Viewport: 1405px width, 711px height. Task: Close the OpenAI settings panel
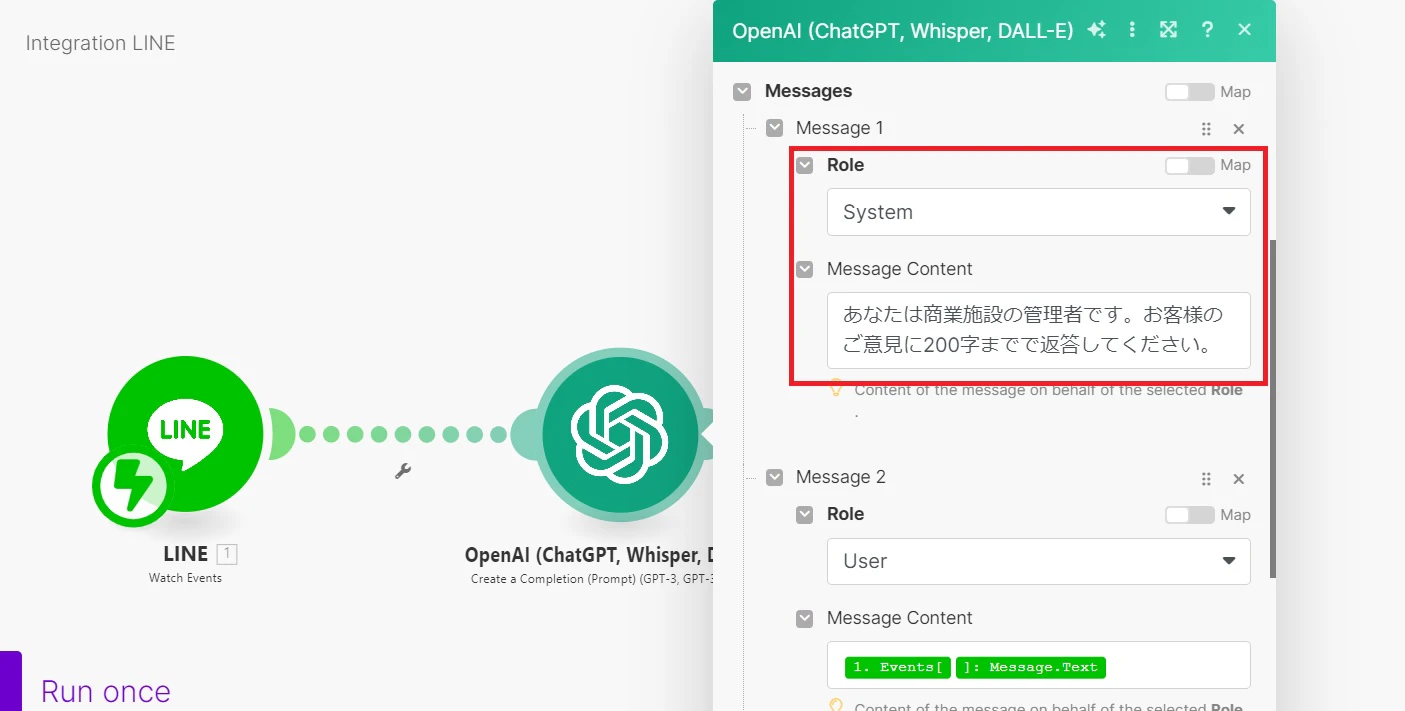tap(1244, 30)
